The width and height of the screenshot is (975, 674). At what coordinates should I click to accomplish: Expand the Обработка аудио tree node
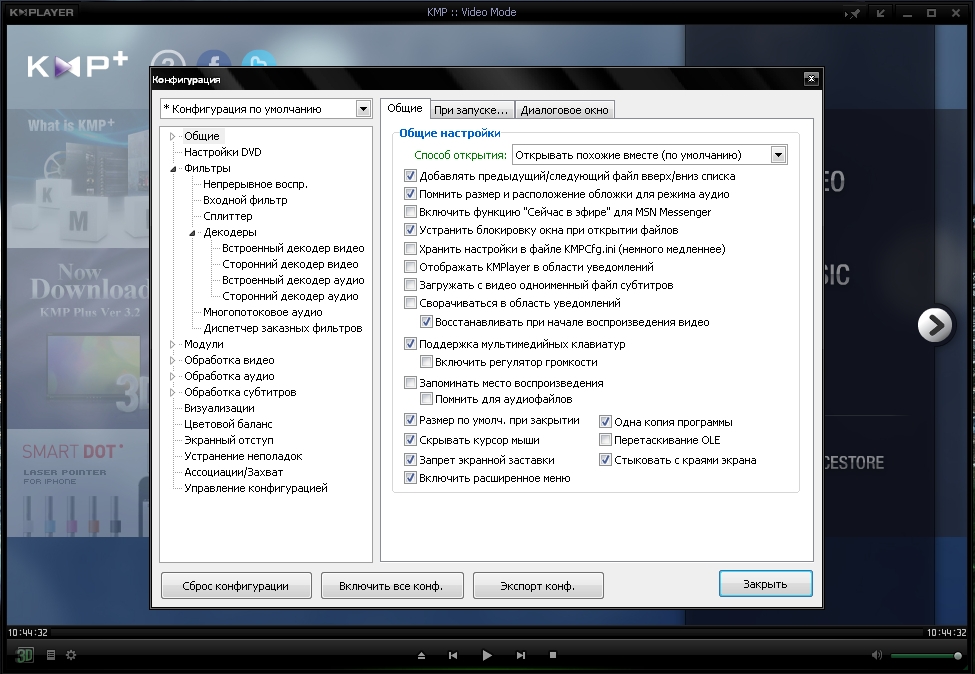point(172,376)
